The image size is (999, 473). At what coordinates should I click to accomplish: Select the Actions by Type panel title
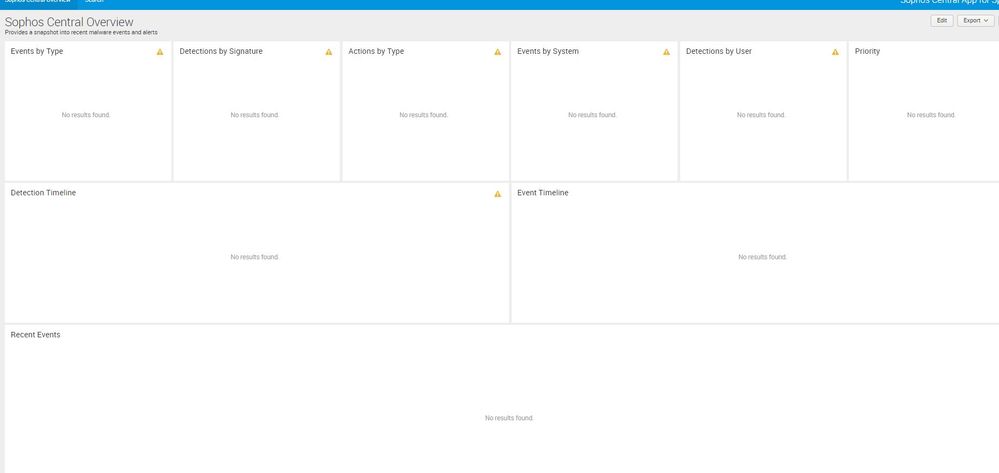tap(376, 52)
